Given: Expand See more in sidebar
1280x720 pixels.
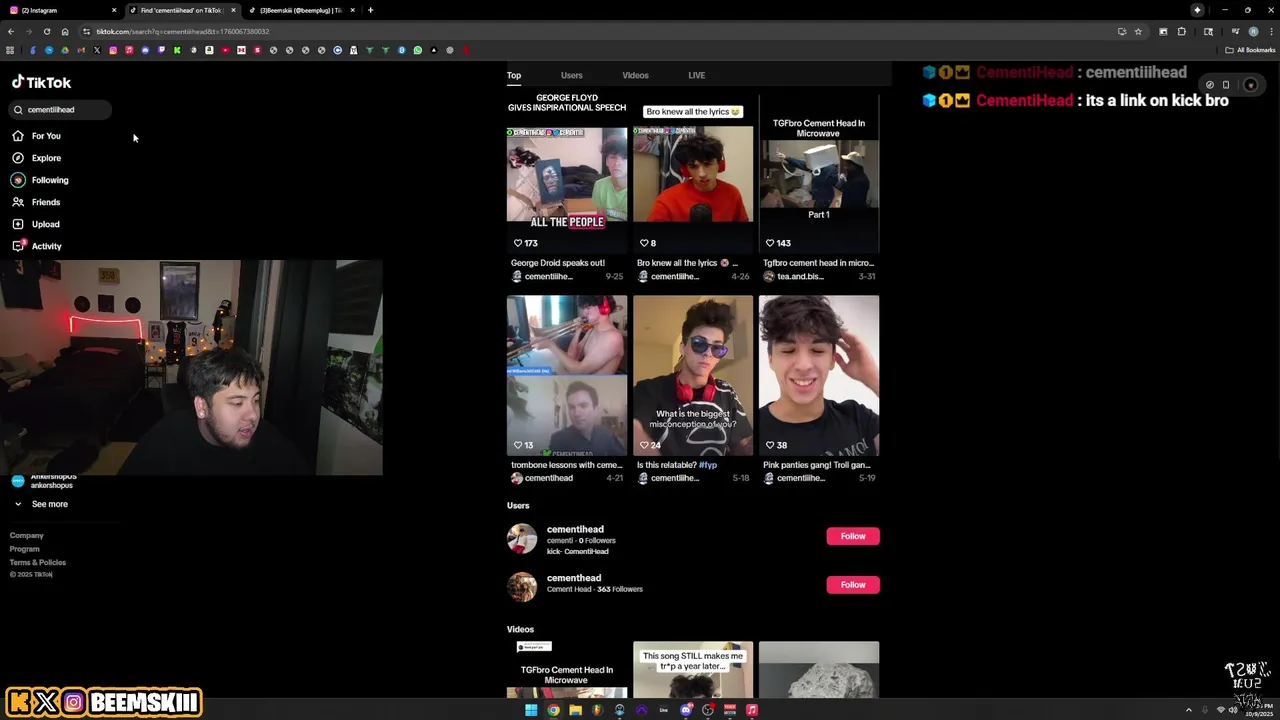Looking at the screenshot, I should coord(40,504).
